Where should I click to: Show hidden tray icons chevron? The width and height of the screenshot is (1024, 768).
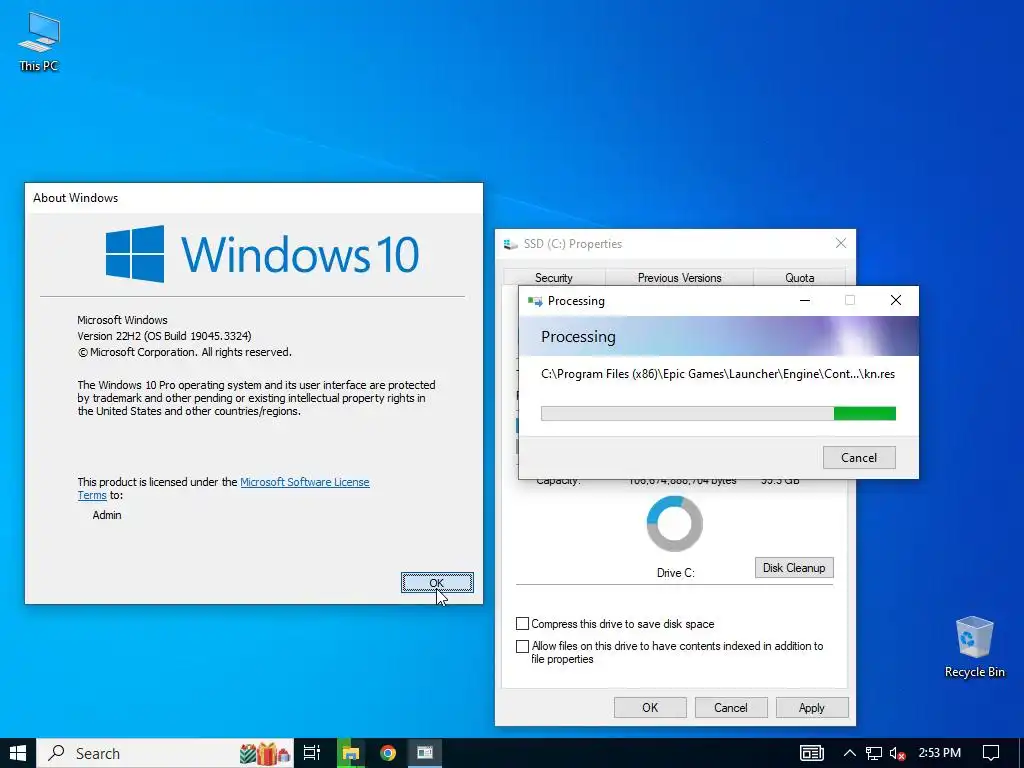pos(850,753)
